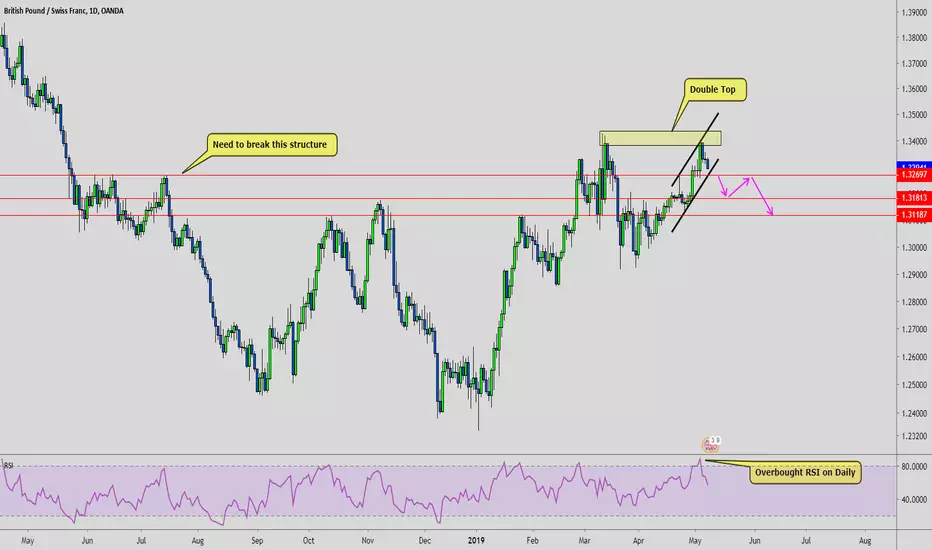This screenshot has width=932, height=550.
Task: Click the Mar label on time axis
Action: pyautogui.click(x=584, y=540)
